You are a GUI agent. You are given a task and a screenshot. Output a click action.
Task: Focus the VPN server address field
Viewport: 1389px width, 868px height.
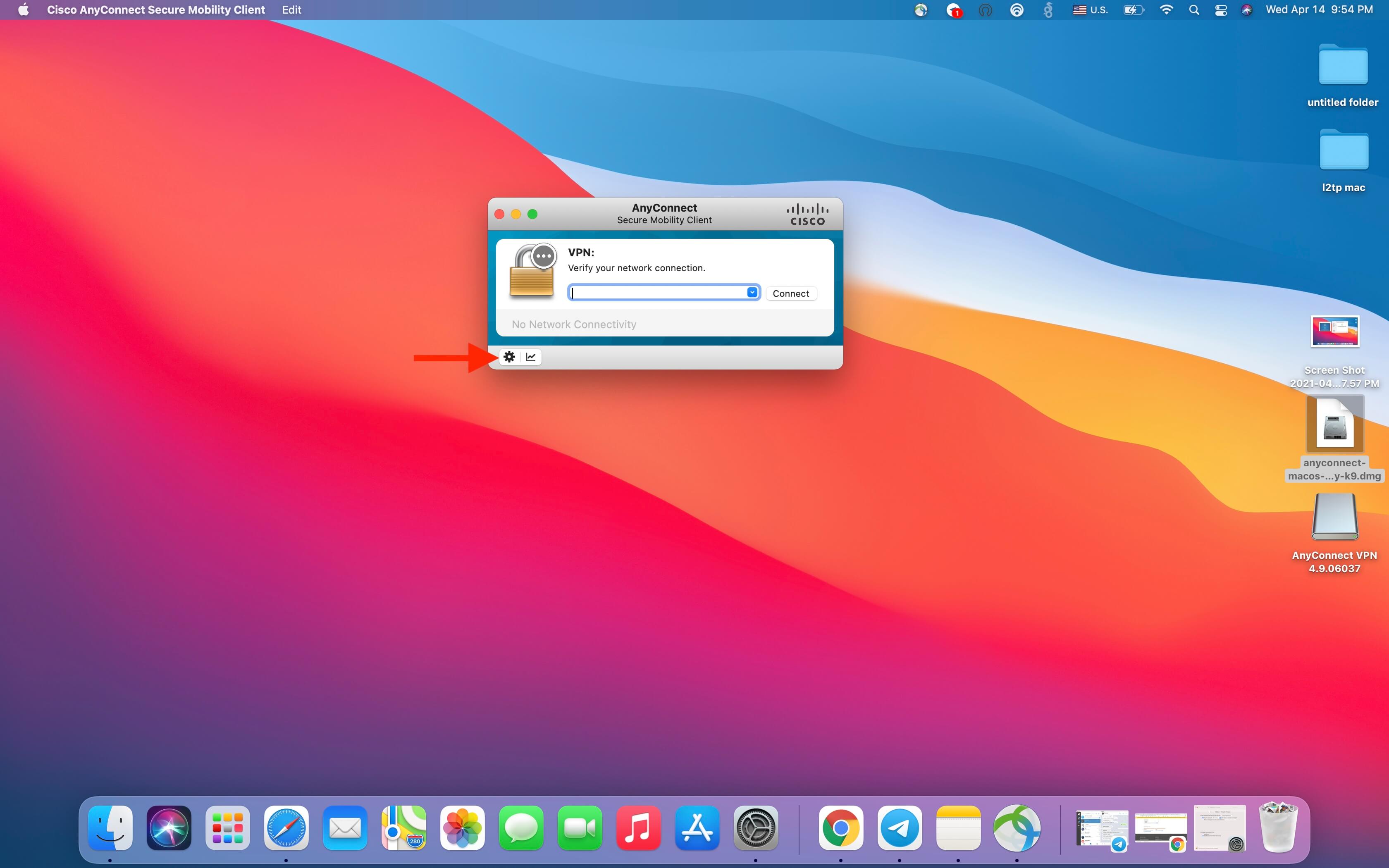657,293
